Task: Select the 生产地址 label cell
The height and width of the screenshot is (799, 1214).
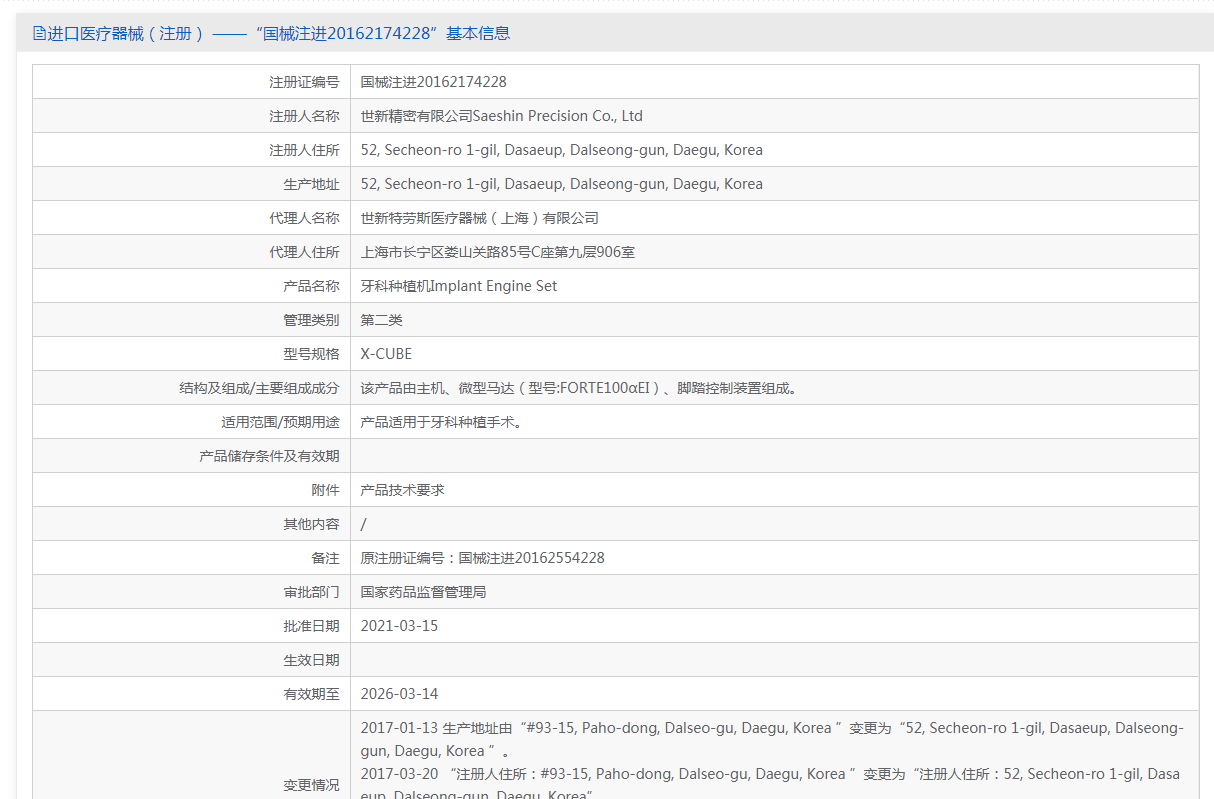Action: pos(191,184)
